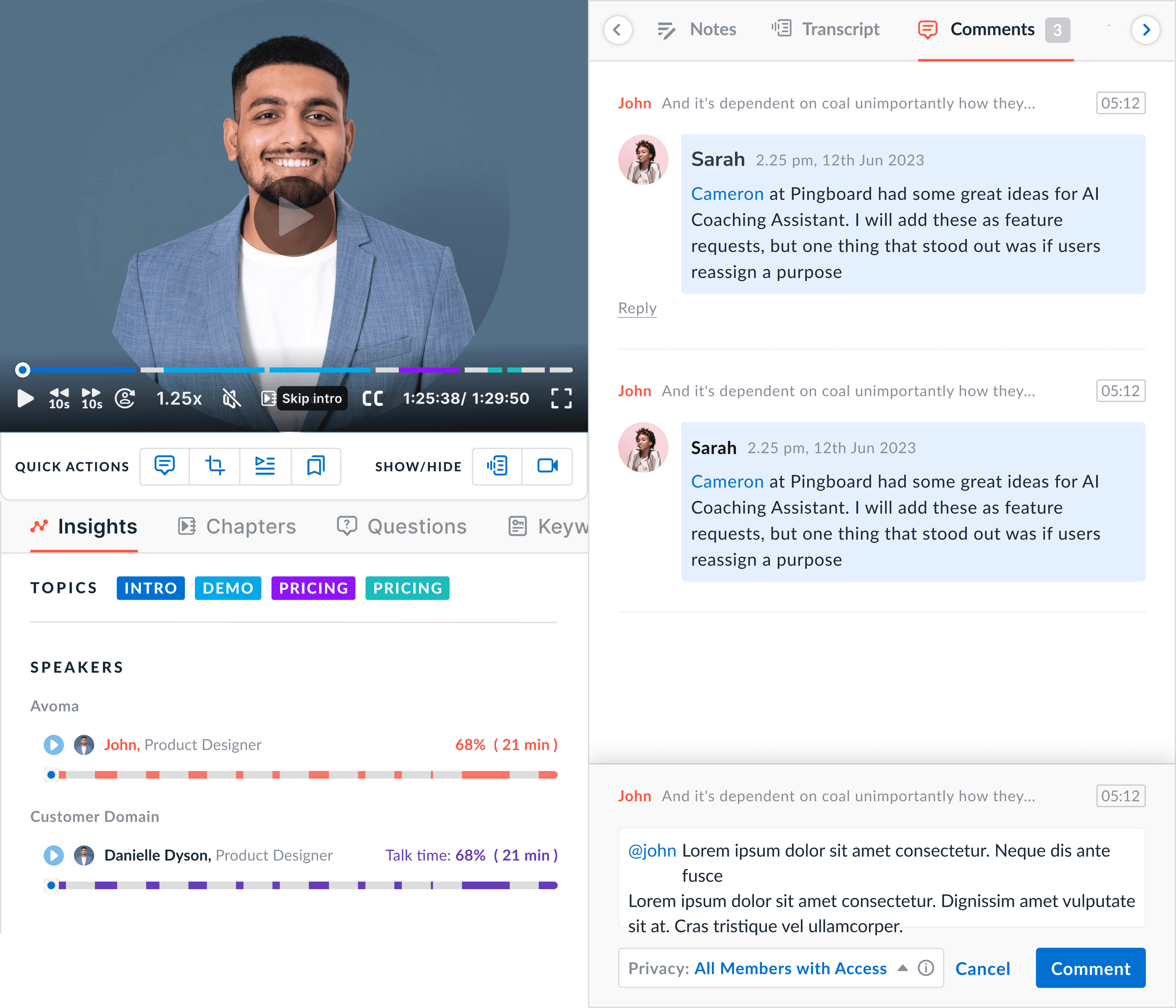
Task: Toggle transcript panel visibility under Show/Hide
Action: point(496,466)
